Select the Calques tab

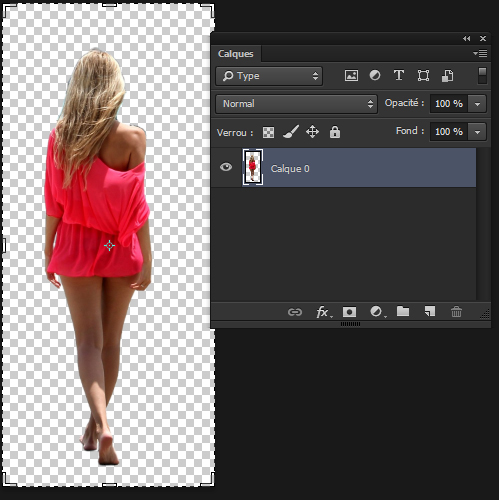pos(236,54)
